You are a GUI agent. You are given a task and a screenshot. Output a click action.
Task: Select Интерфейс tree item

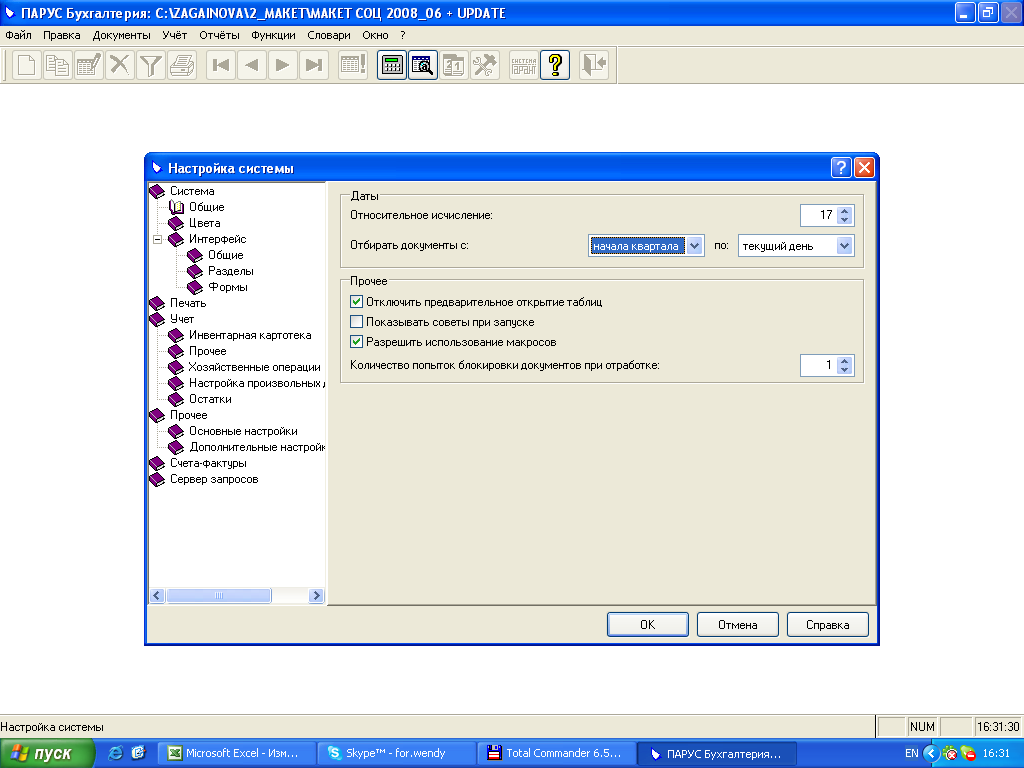tap(217, 239)
